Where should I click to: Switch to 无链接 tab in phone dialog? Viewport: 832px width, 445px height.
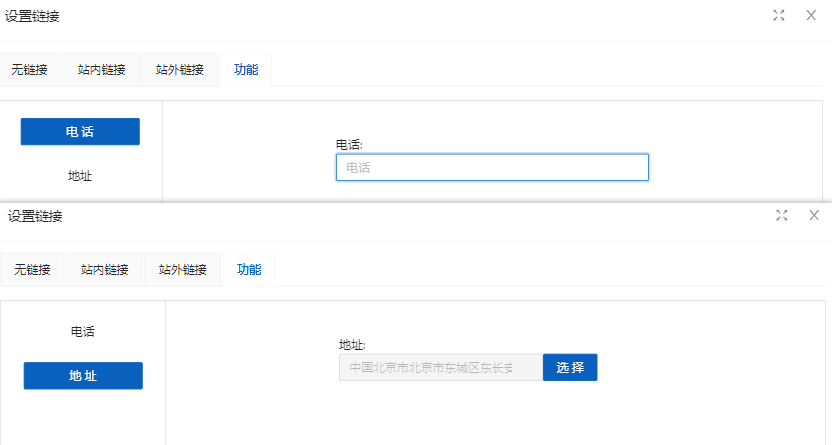pyautogui.click(x=29, y=70)
